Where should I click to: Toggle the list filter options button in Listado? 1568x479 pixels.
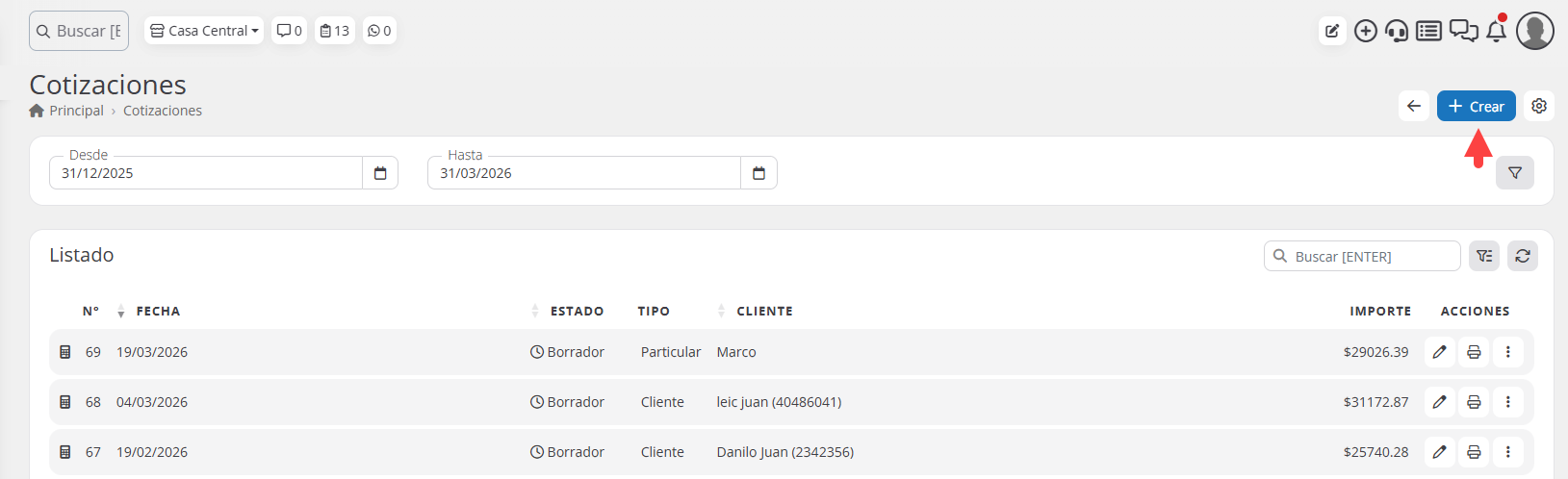click(1484, 256)
